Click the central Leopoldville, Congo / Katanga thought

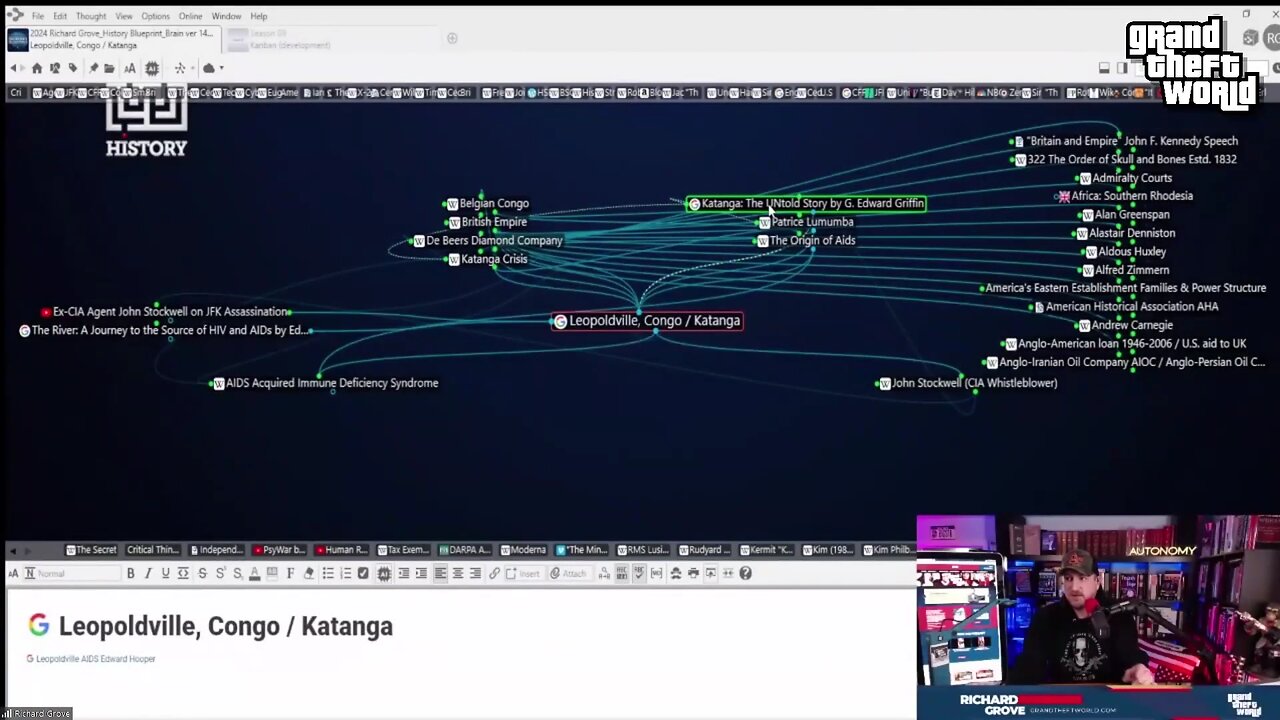tap(647, 321)
